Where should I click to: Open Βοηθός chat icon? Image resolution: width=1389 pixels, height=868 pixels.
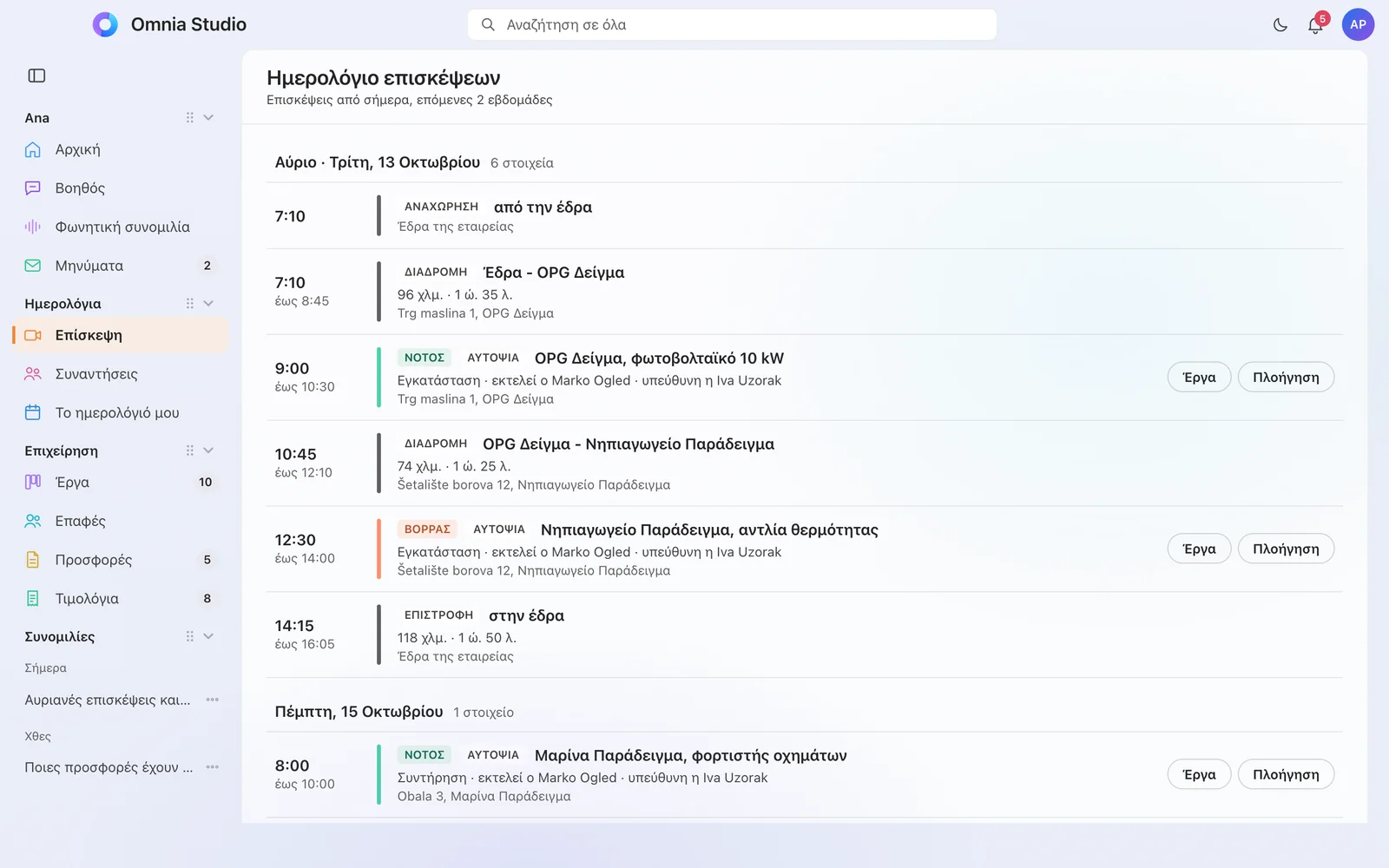[33, 188]
